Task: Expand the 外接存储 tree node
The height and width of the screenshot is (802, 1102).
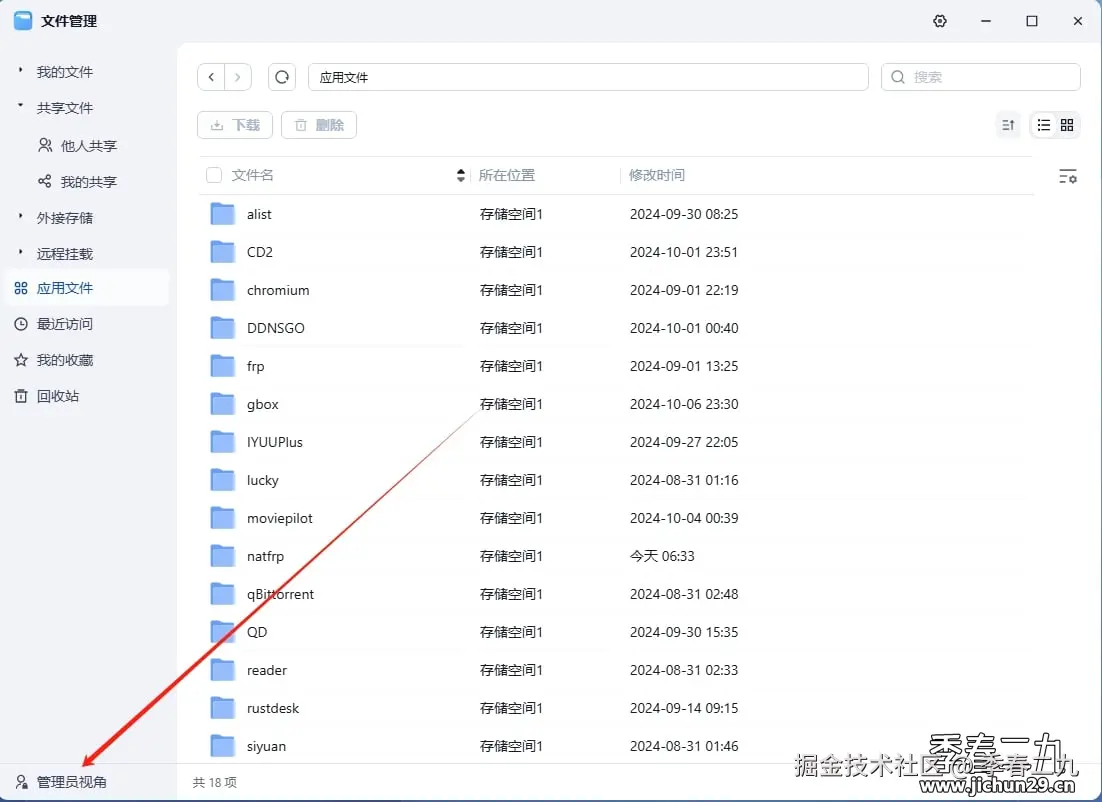Action: click(20, 216)
